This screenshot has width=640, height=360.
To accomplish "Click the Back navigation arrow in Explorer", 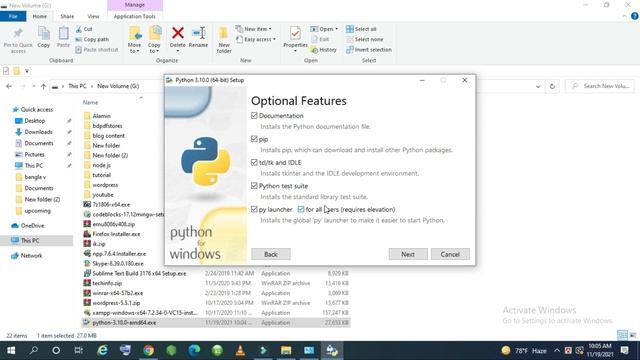I will pos(9,86).
